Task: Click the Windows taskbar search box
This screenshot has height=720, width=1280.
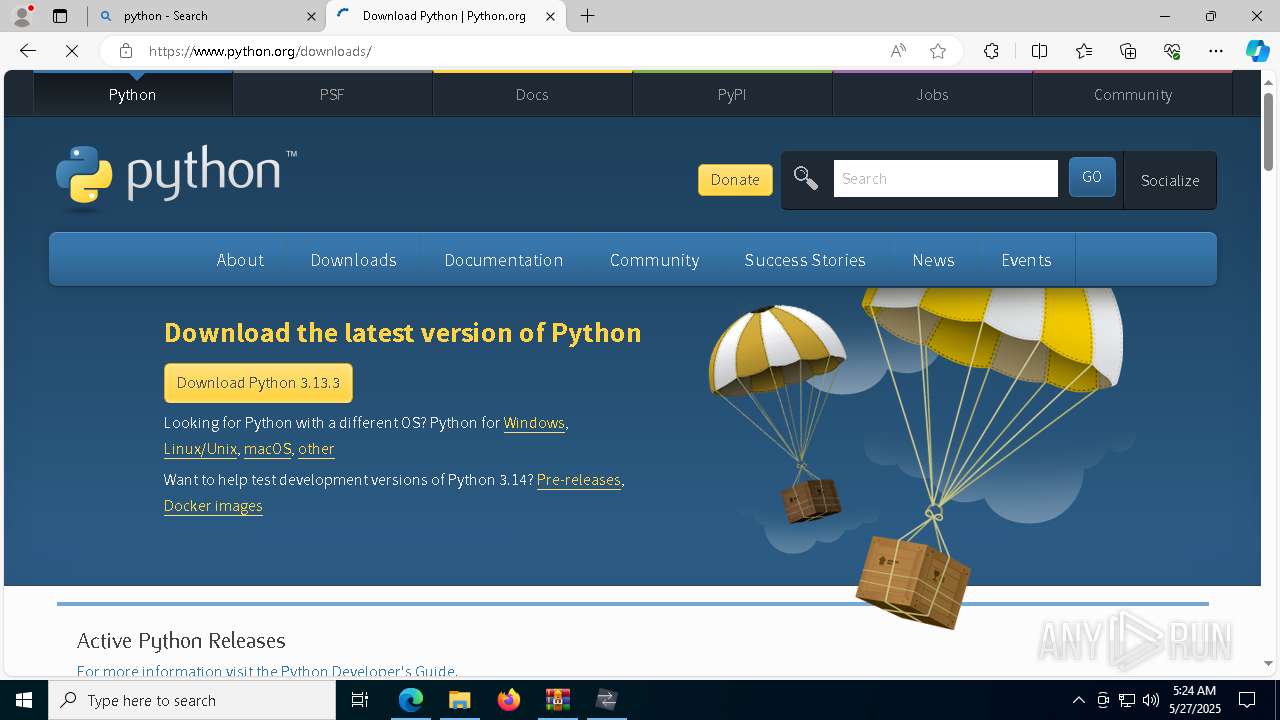Action: point(192,700)
